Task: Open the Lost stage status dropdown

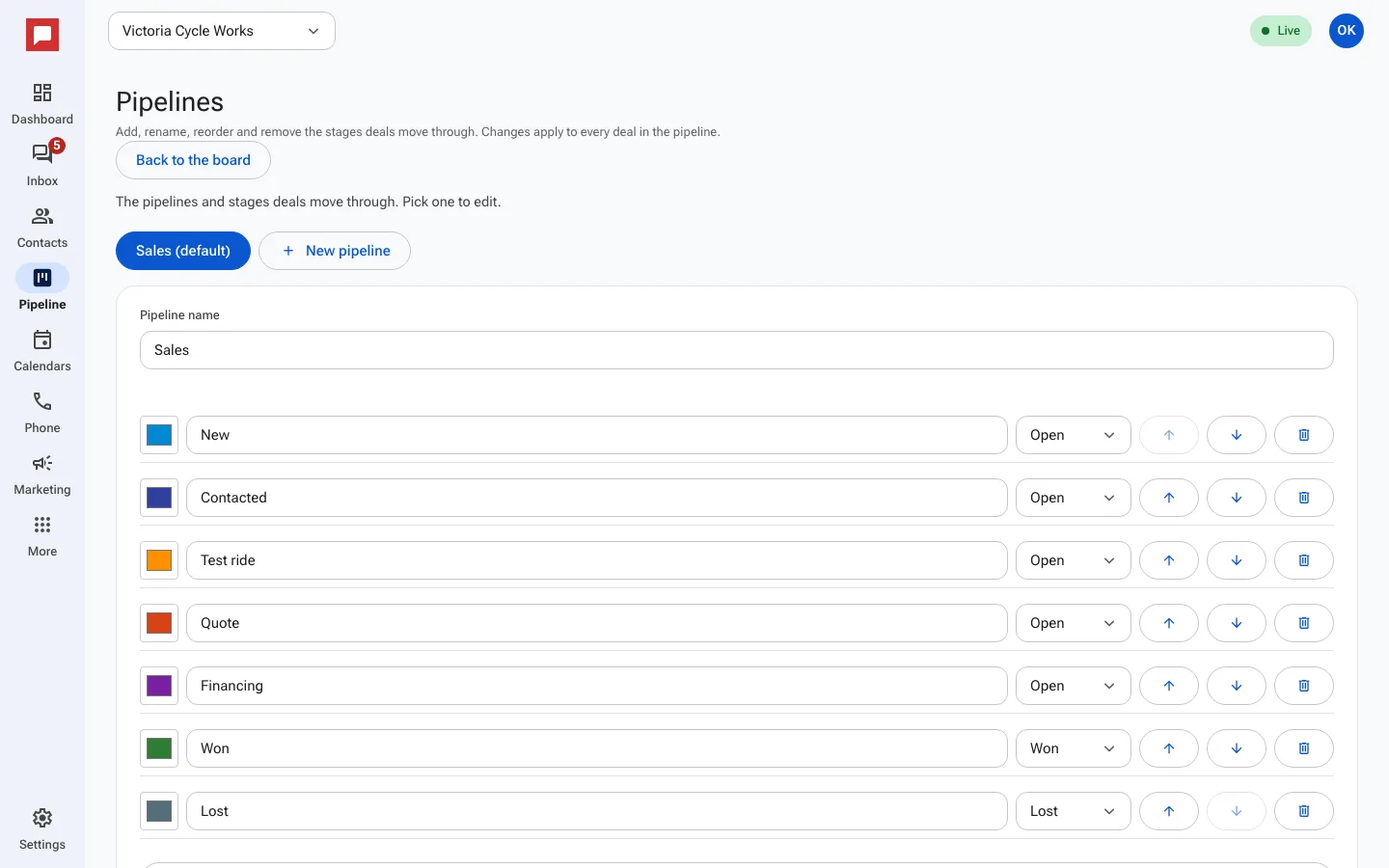Action: pos(1074,811)
